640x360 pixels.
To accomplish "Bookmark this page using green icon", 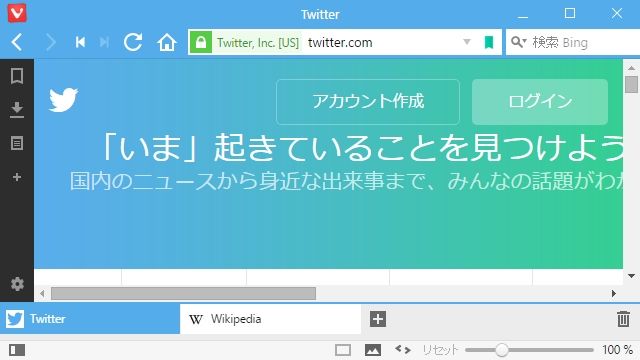I will tap(489, 42).
